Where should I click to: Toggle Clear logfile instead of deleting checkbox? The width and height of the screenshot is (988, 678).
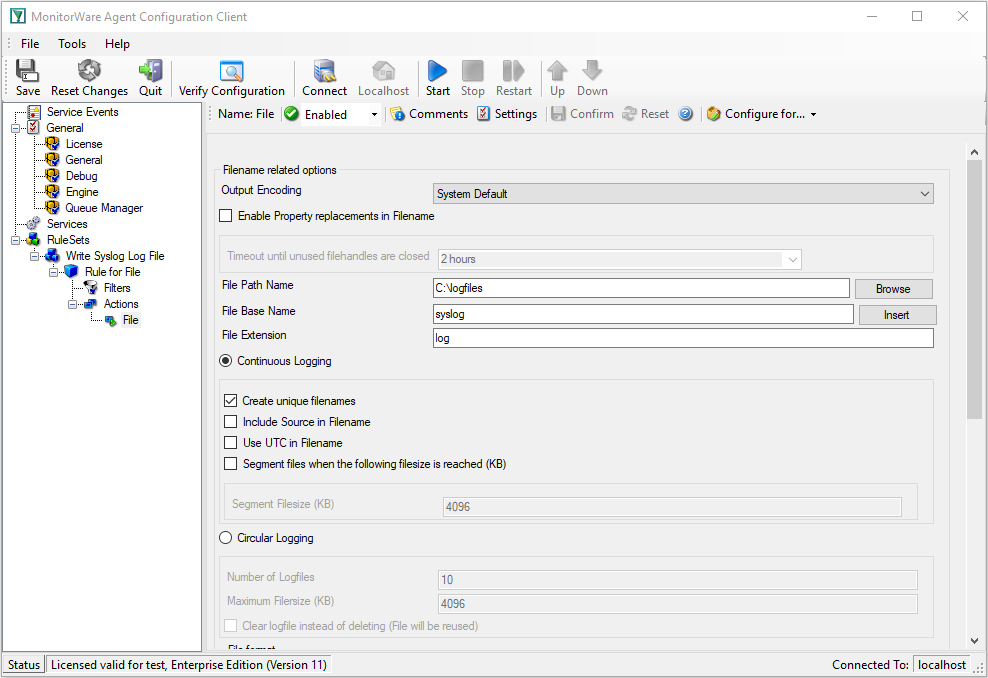pos(231,626)
